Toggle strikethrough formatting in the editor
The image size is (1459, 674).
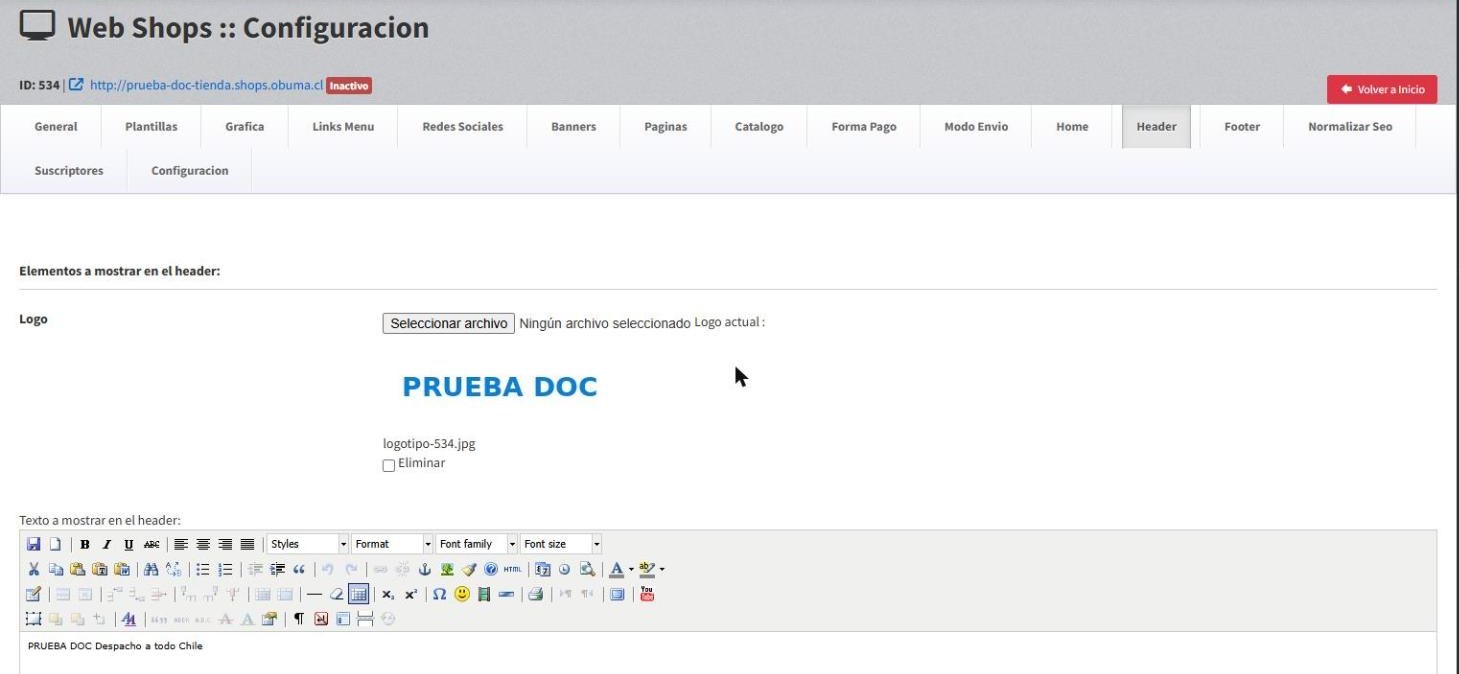151,544
